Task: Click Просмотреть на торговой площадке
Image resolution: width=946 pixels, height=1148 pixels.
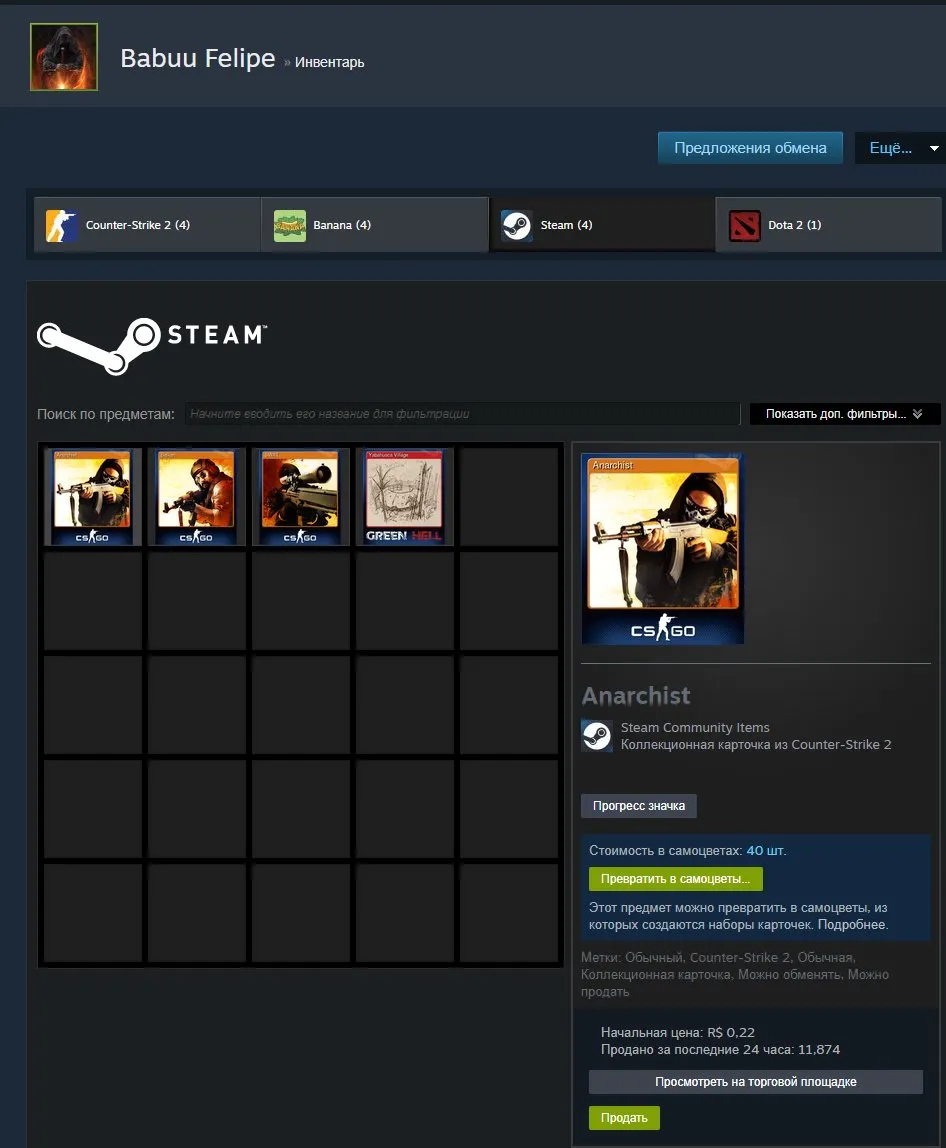Action: click(756, 1081)
